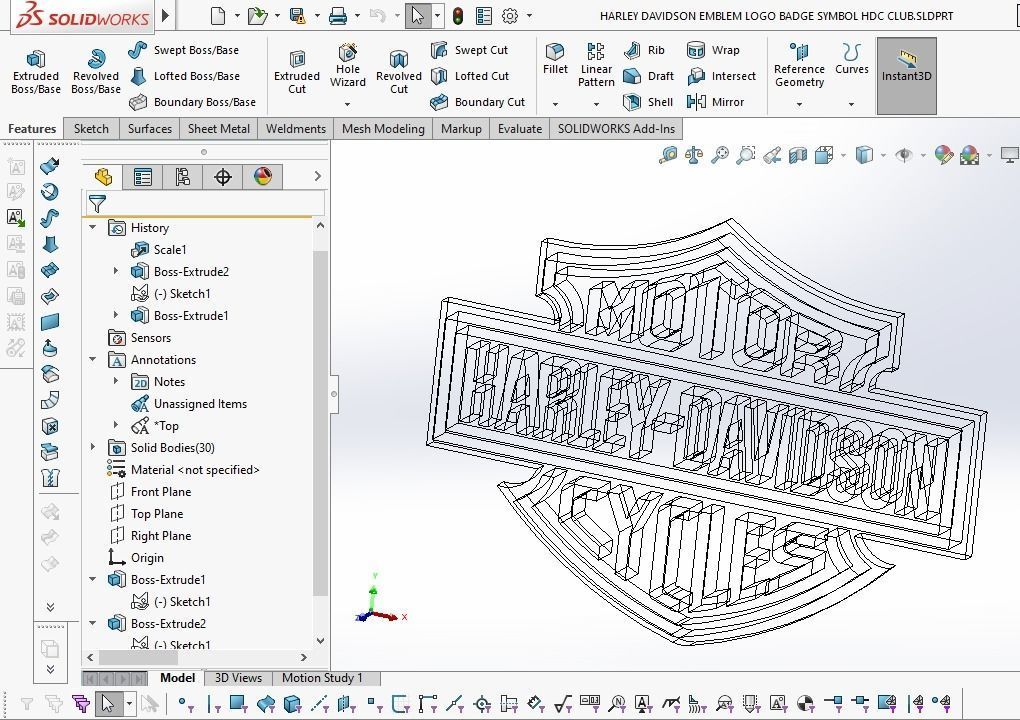Open the Linear Pattern dropdown arrow

tap(596, 104)
